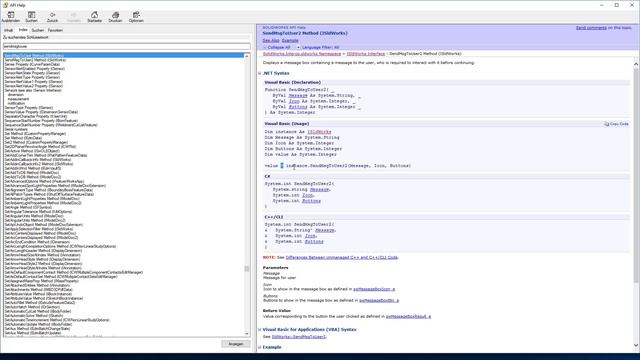640x360 pixels.
Task: Open the swMessageBoxBtn_e link
Action: coord(379,300)
